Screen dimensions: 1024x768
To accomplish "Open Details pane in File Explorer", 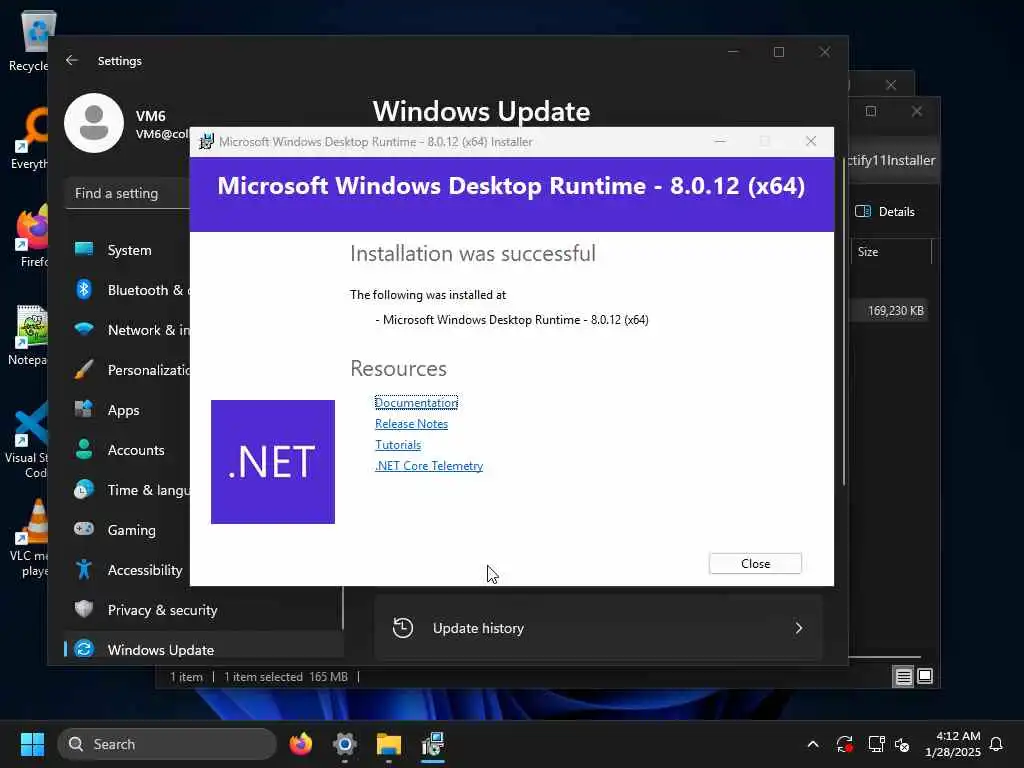I will pos(885,212).
